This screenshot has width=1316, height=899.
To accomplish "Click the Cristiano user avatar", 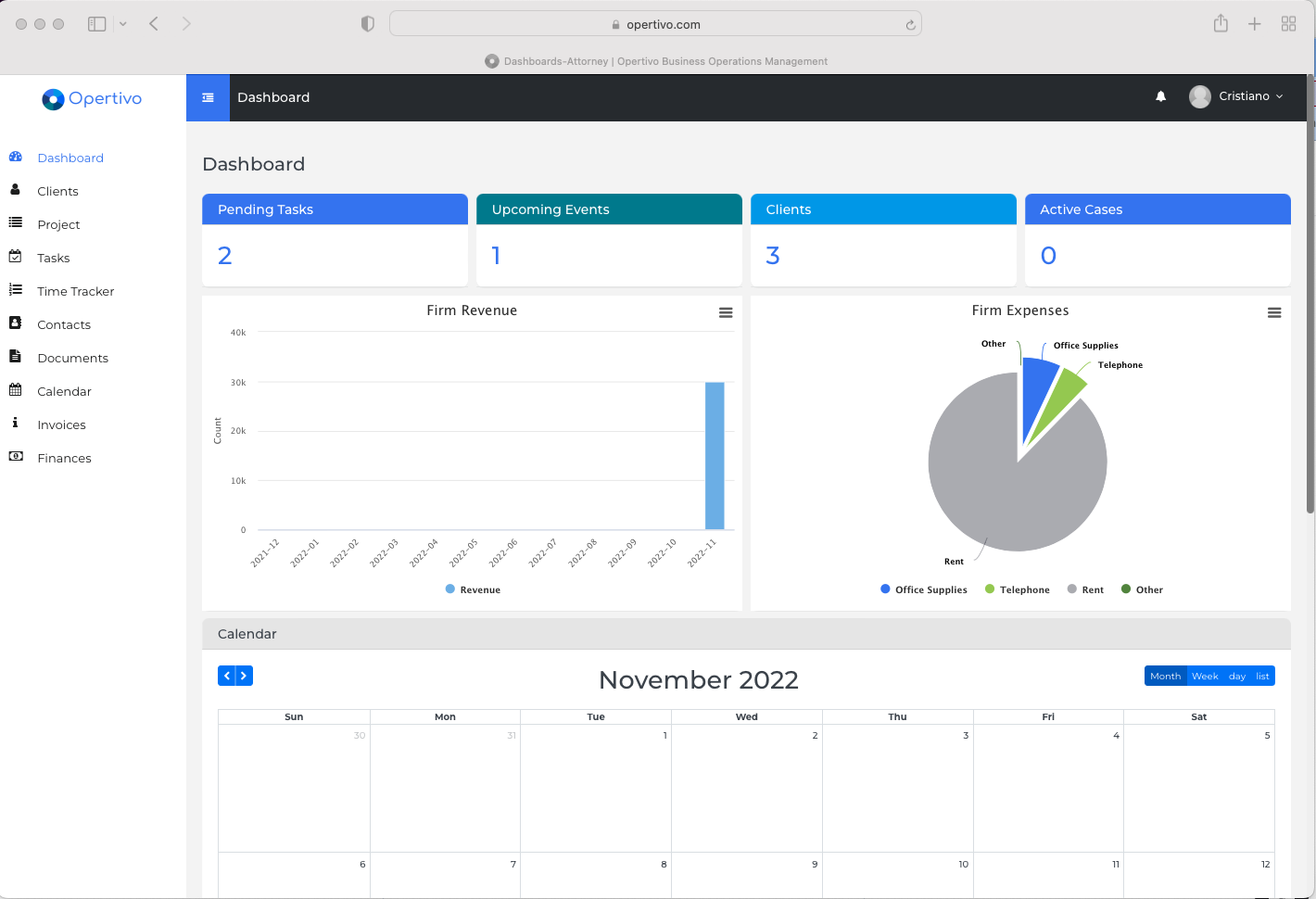I will pos(1200,96).
